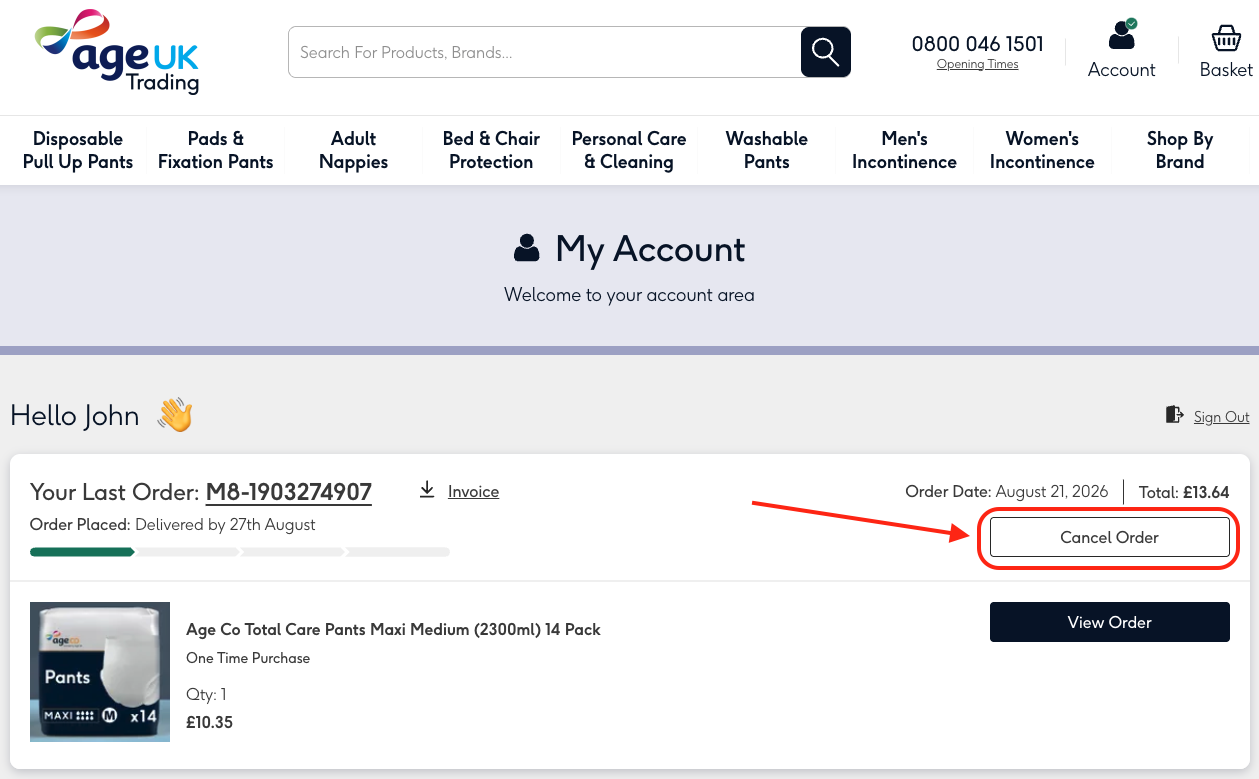Screen dimensions: 1259x779
Task: Open Disposable Pull Up Pants menu
Action: (x=78, y=150)
